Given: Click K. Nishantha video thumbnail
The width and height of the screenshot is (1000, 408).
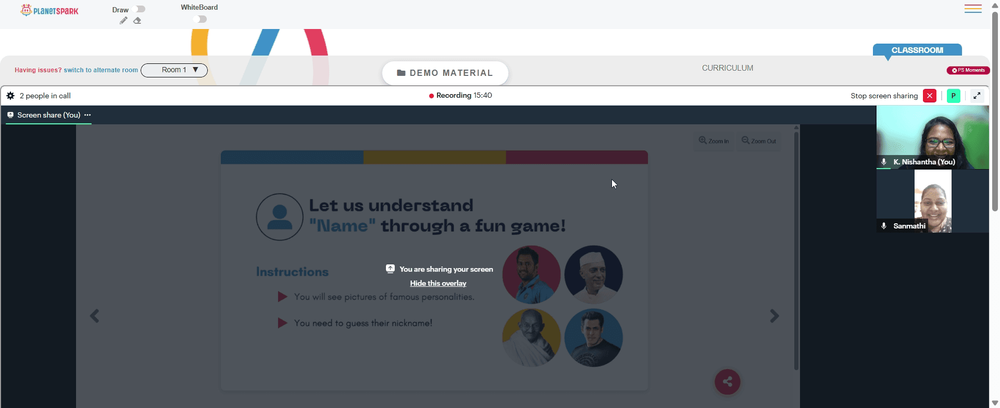Looking at the screenshot, I should (932, 137).
